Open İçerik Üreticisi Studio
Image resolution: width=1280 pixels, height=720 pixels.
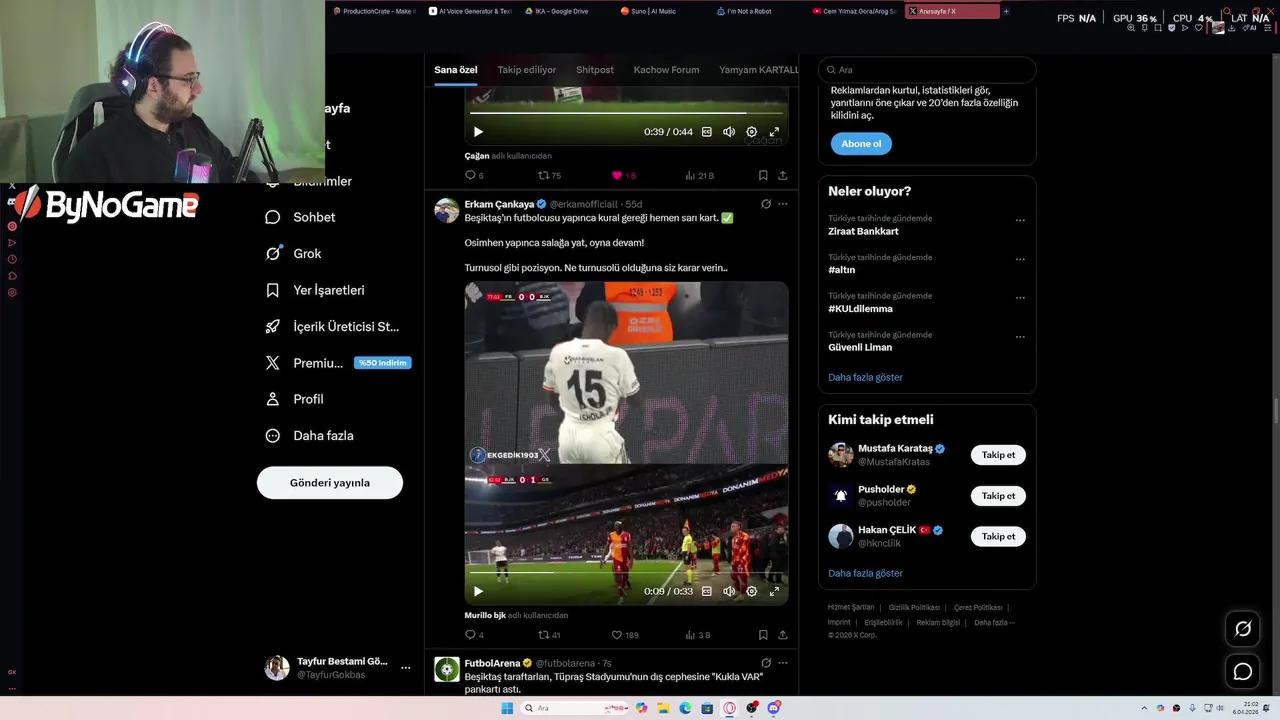pyautogui.click(x=332, y=326)
